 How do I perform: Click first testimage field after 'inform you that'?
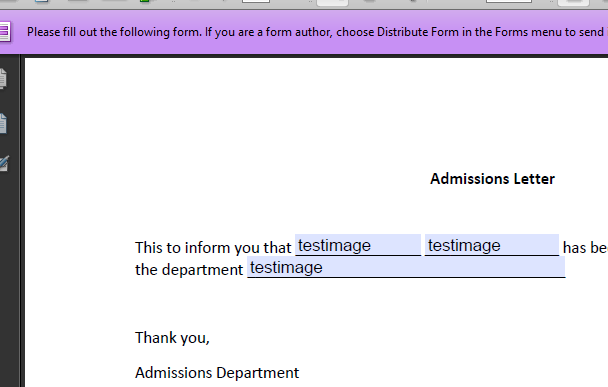pyautogui.click(x=358, y=245)
